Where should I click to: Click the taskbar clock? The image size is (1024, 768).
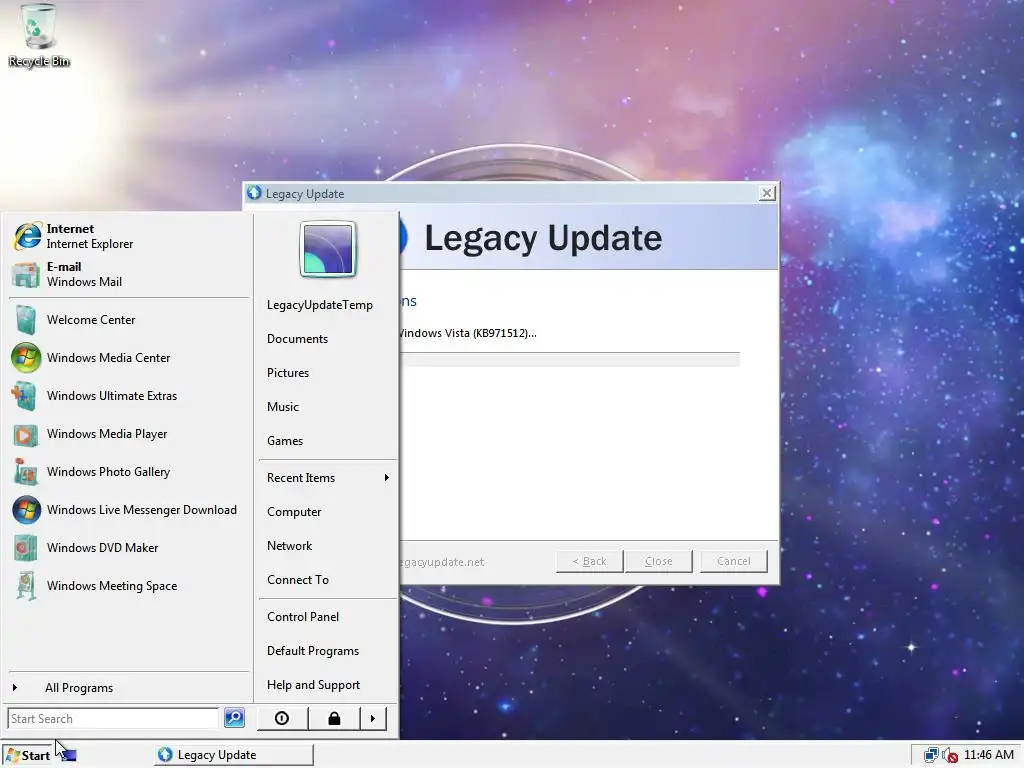(988, 755)
